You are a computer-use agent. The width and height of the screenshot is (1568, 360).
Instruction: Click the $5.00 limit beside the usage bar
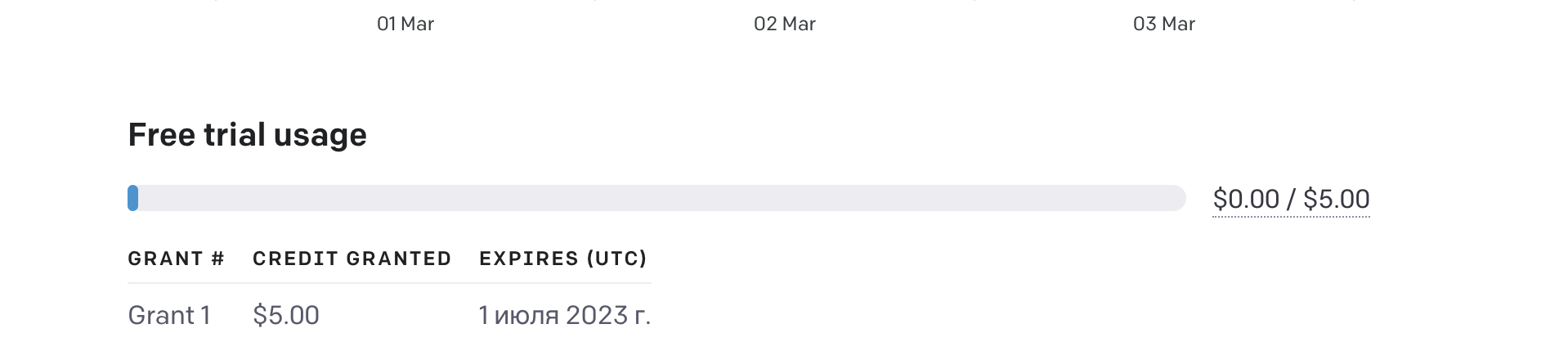coord(1336,199)
